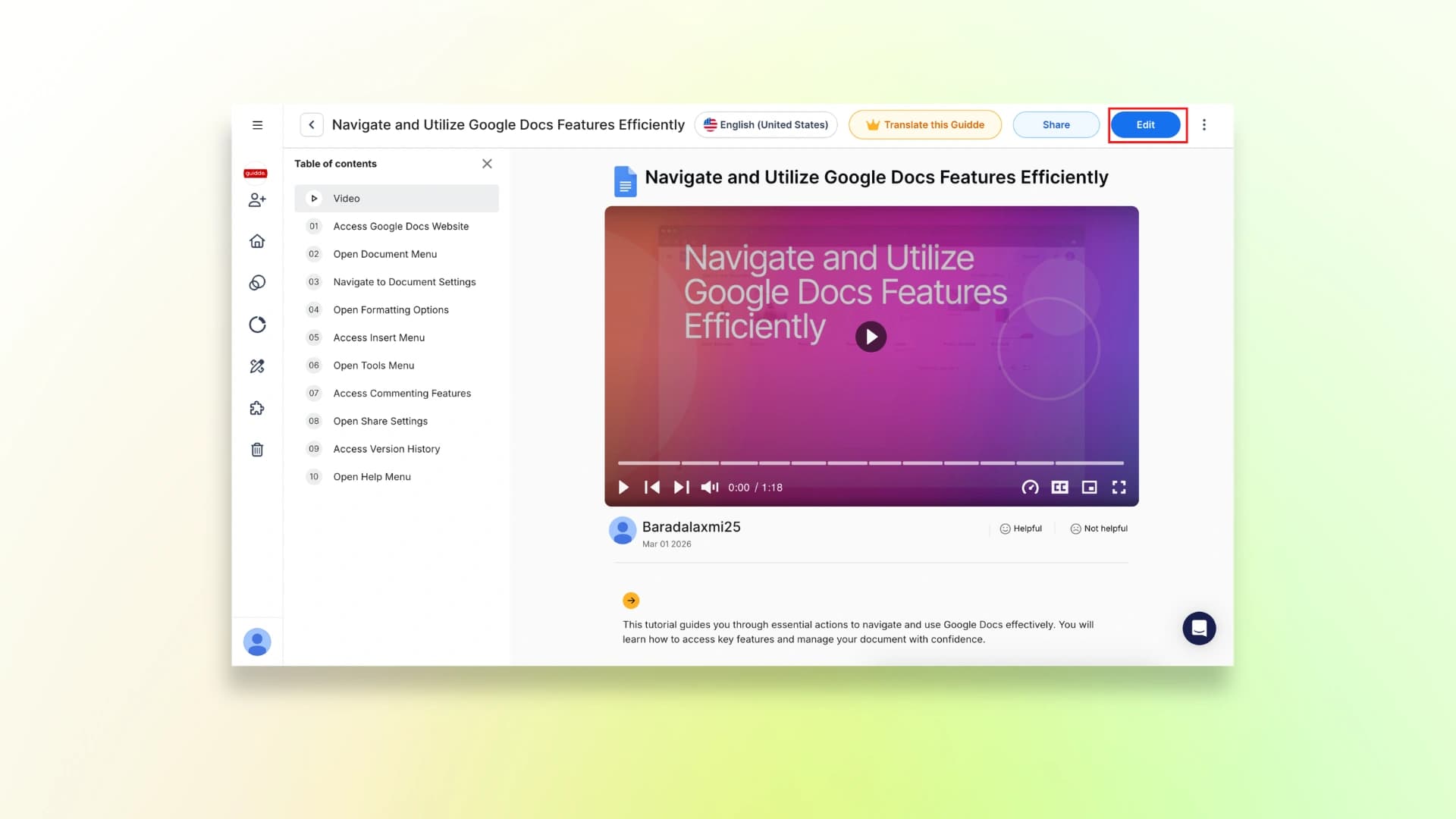Open the hamburger menu icon
This screenshot has height=819, width=1456.
(x=257, y=125)
